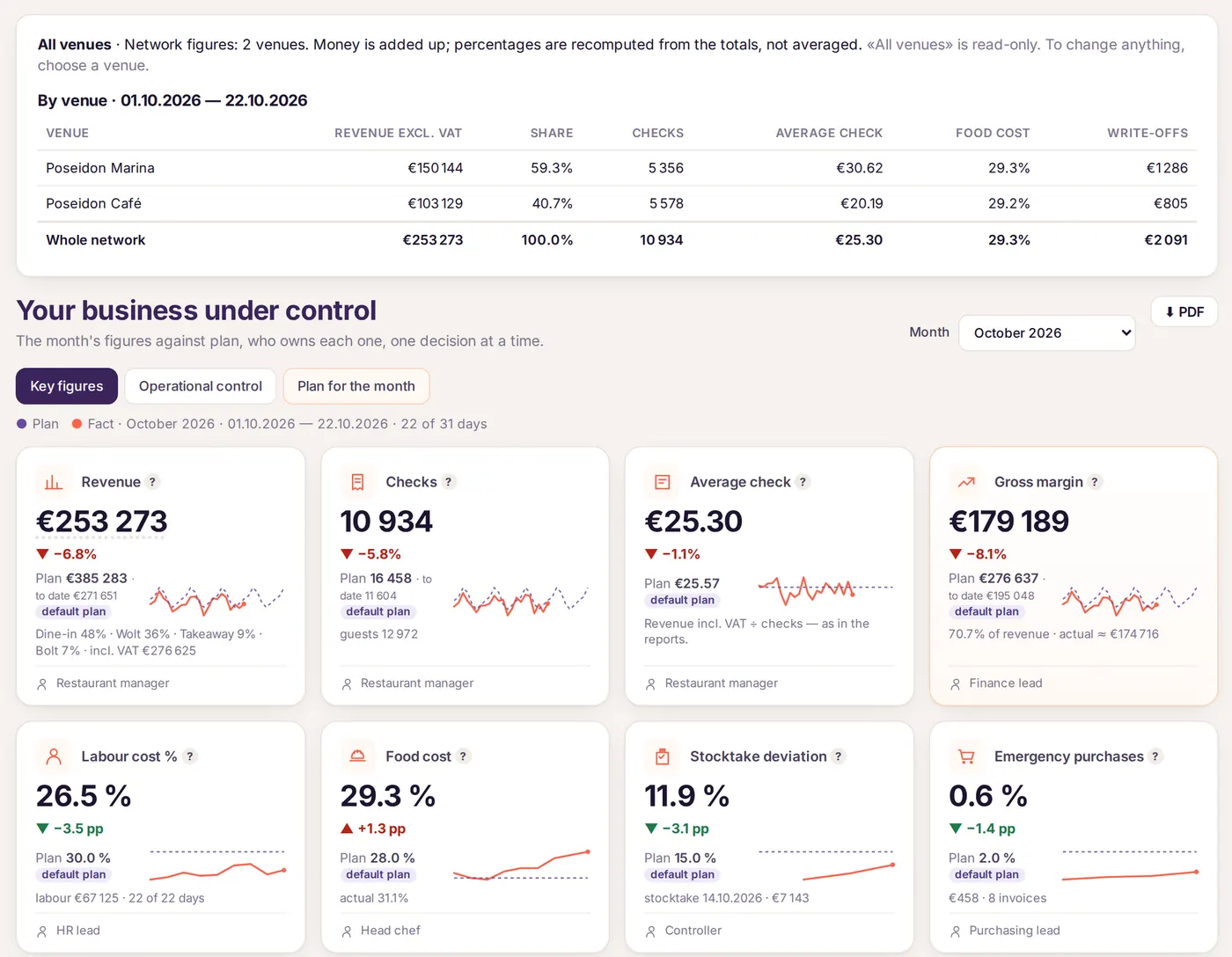Click the 11.9 % Stocktake deviation value

pyautogui.click(x=687, y=796)
